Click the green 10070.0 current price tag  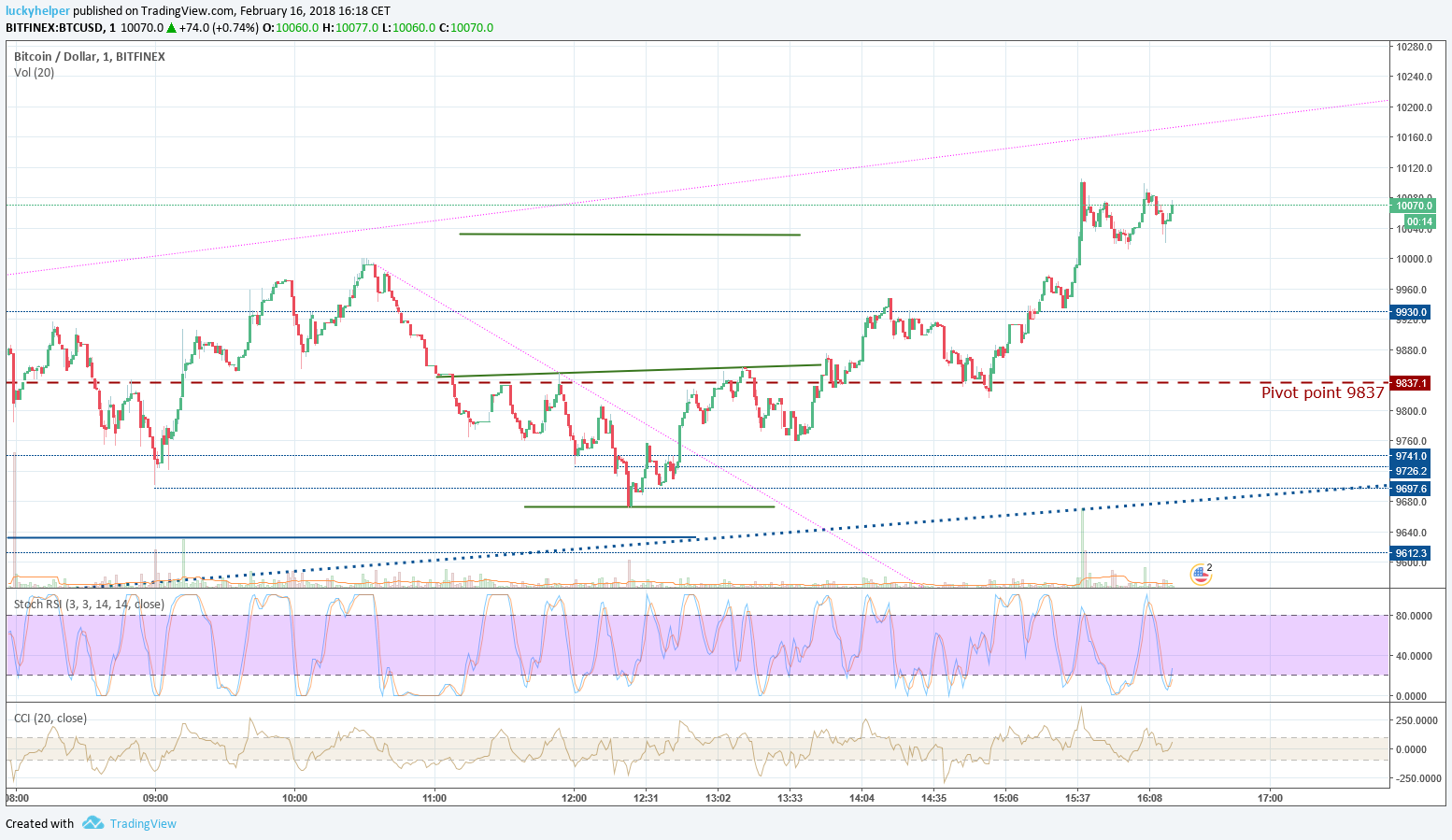(1413, 206)
